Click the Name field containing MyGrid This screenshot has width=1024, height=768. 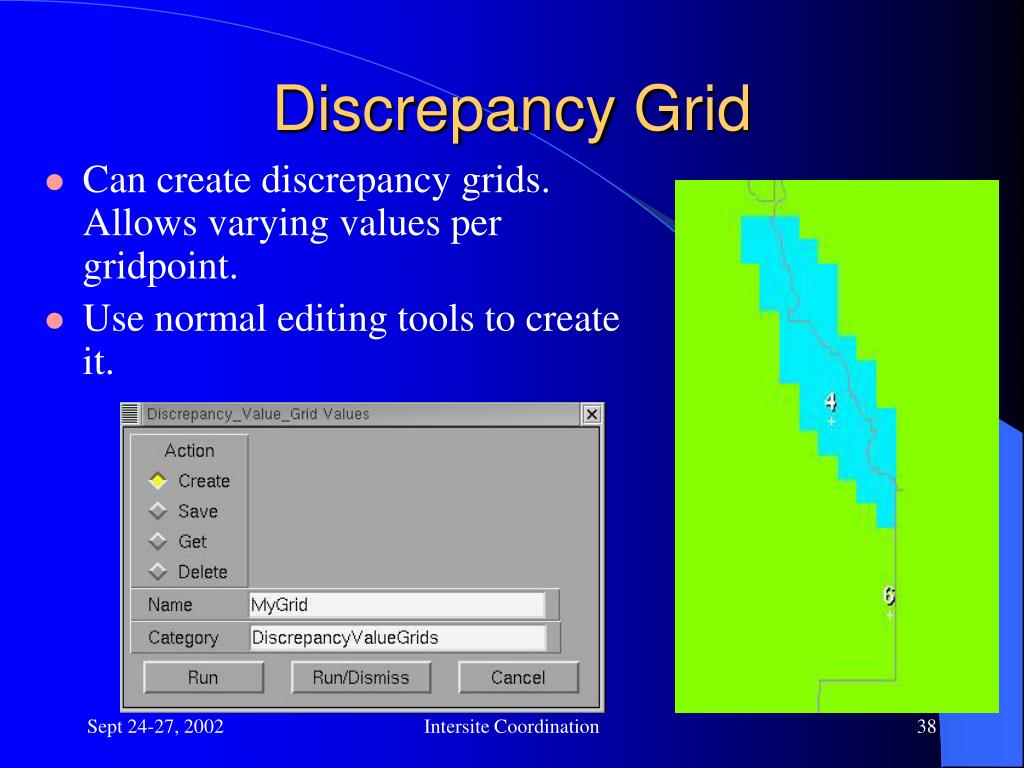[397, 605]
